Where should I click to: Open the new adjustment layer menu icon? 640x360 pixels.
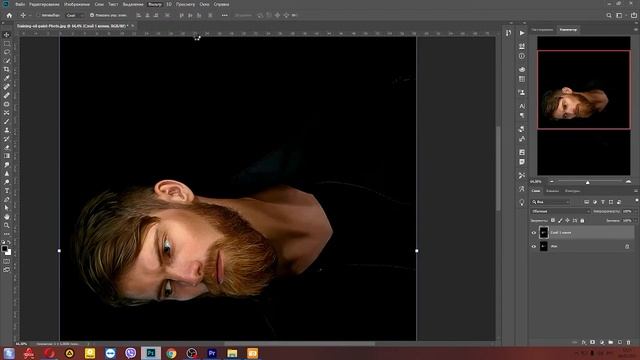tap(602, 342)
